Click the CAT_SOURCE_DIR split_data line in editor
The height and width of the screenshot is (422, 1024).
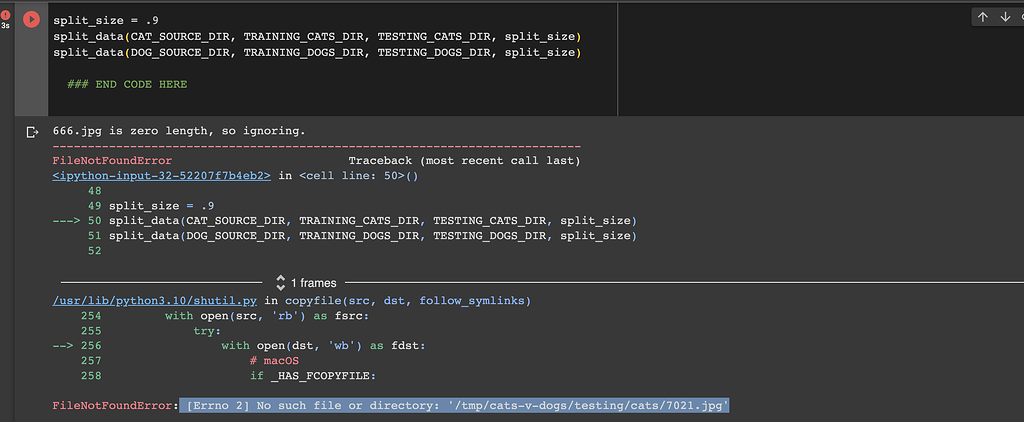point(318,36)
